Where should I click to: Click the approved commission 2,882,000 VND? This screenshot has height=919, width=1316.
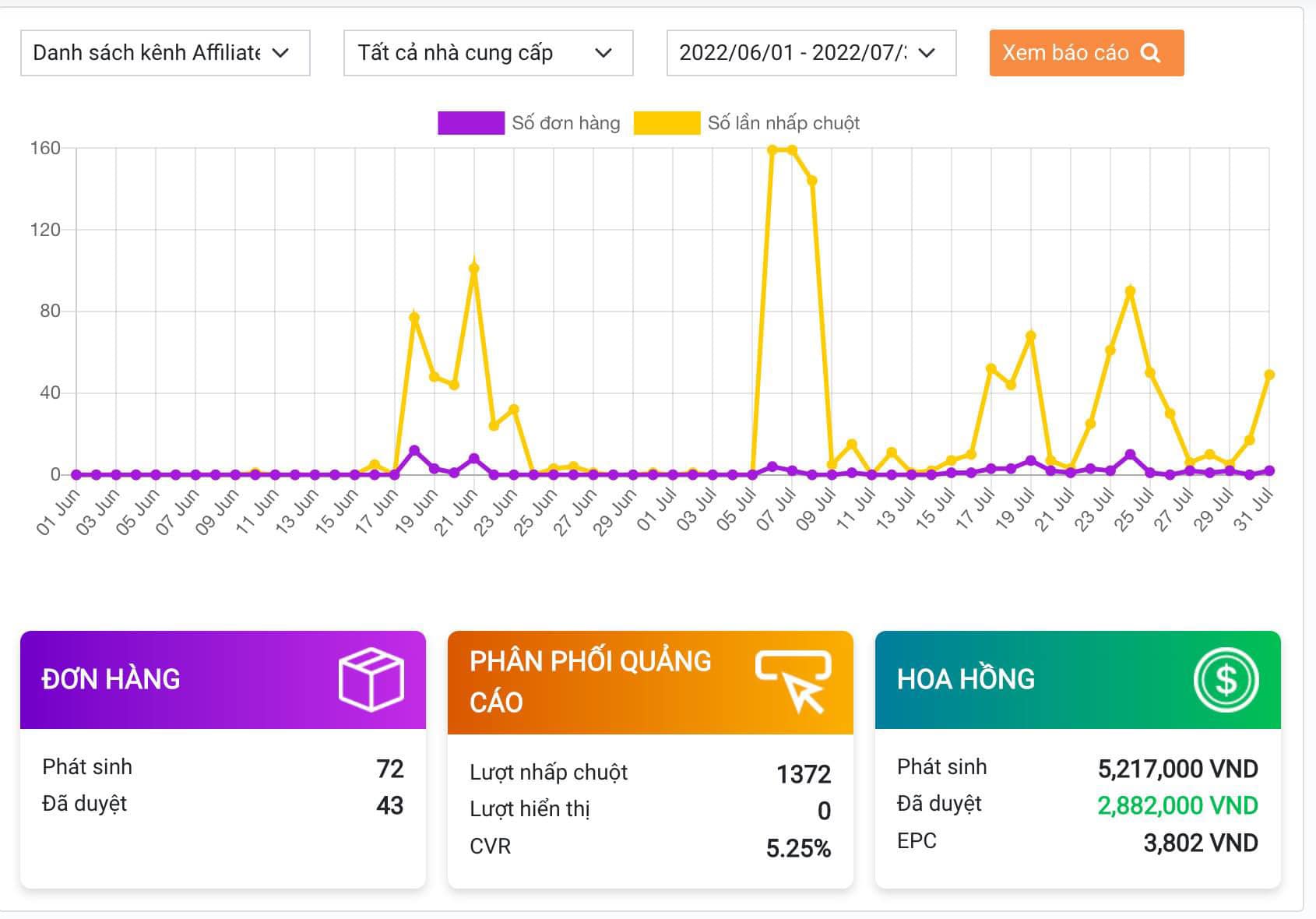coord(1178,805)
